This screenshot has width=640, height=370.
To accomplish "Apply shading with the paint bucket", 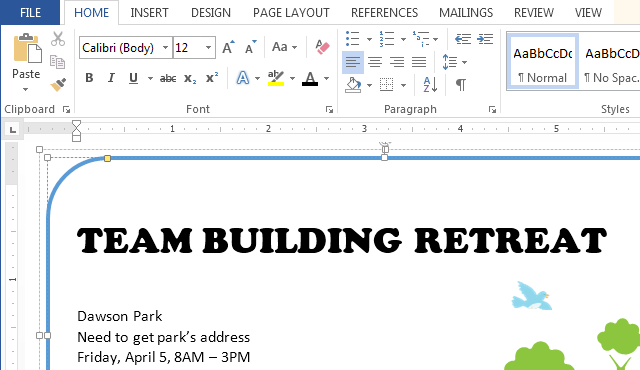I will coord(353,85).
